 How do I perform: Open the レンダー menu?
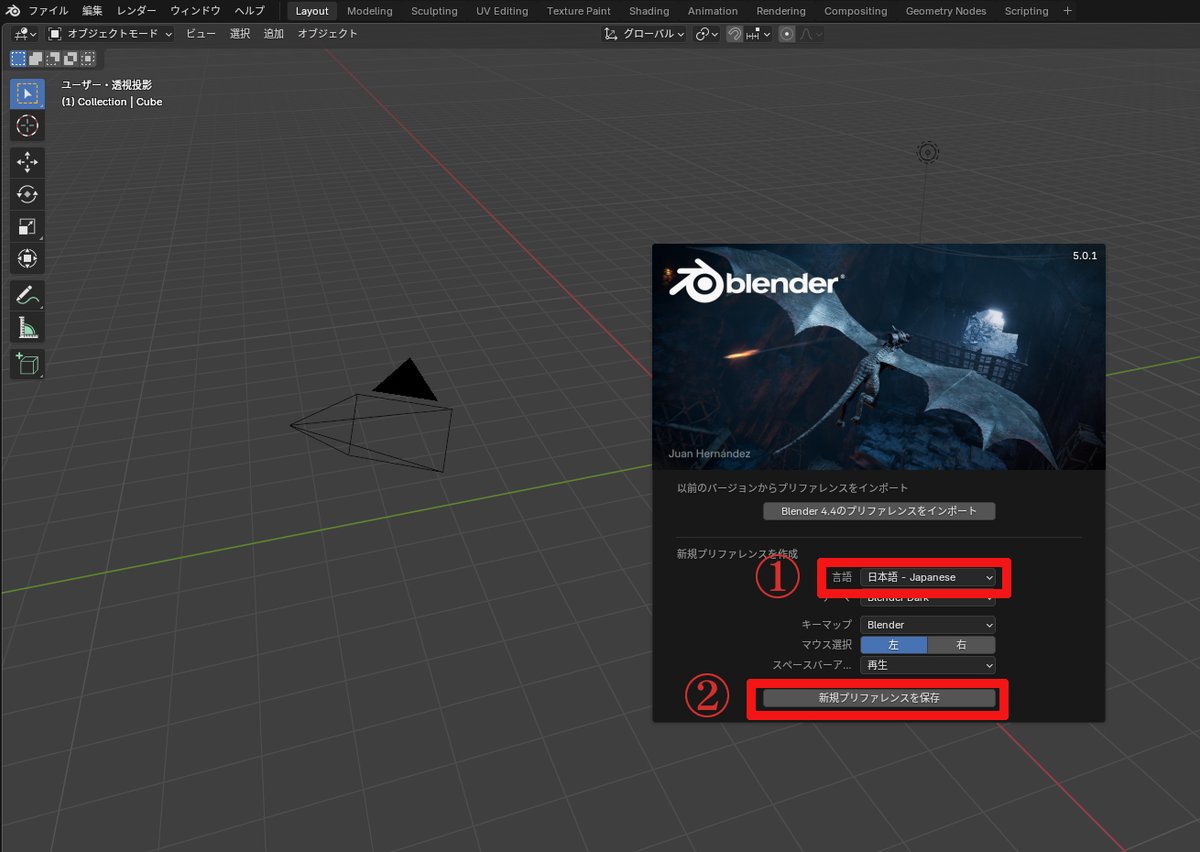(137, 11)
